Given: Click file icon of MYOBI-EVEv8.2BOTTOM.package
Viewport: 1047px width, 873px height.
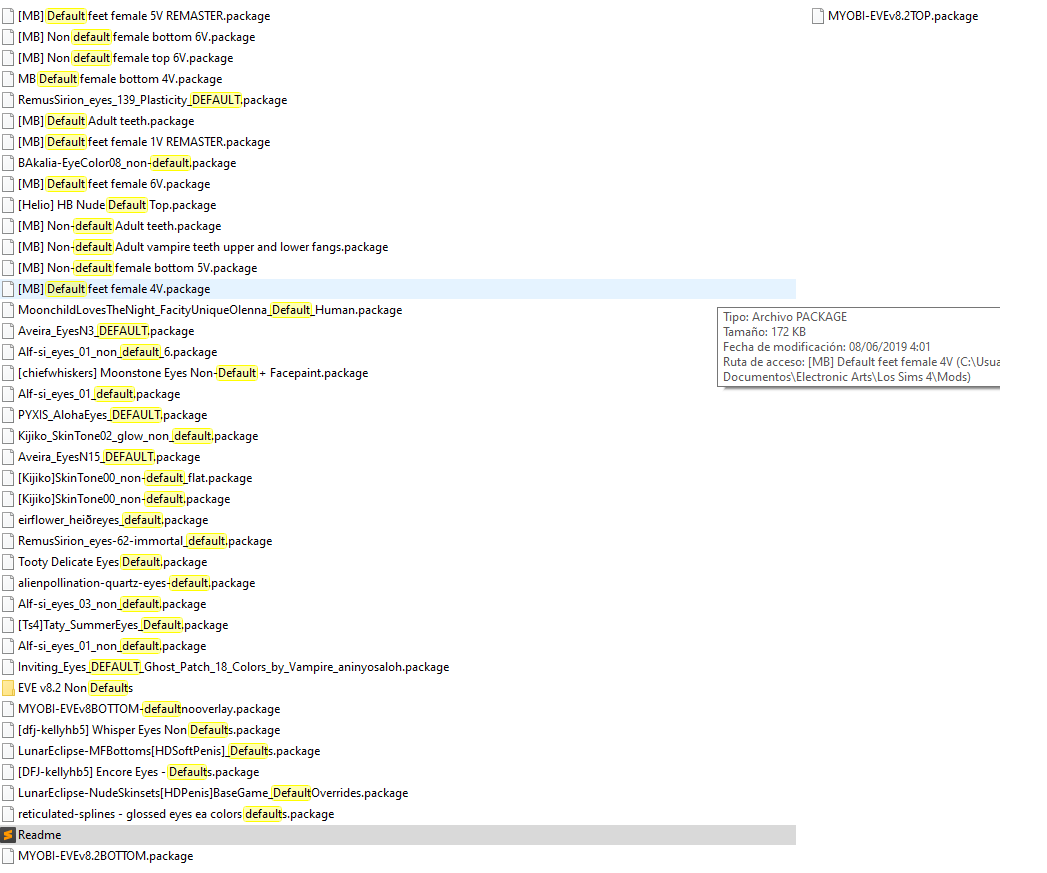Looking at the screenshot, I should pyautogui.click(x=8, y=856).
